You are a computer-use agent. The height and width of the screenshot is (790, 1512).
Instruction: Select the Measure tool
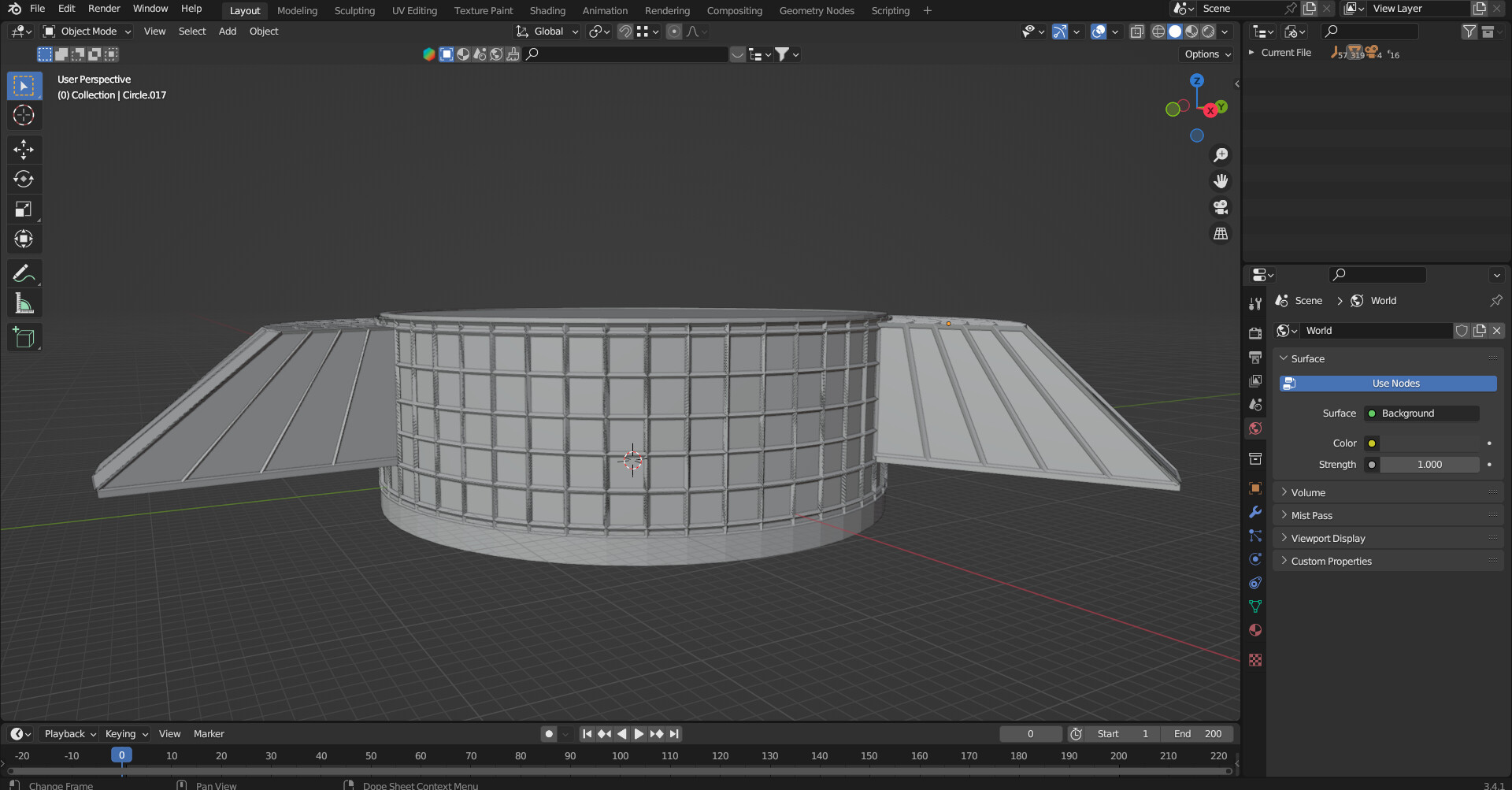pyautogui.click(x=24, y=303)
